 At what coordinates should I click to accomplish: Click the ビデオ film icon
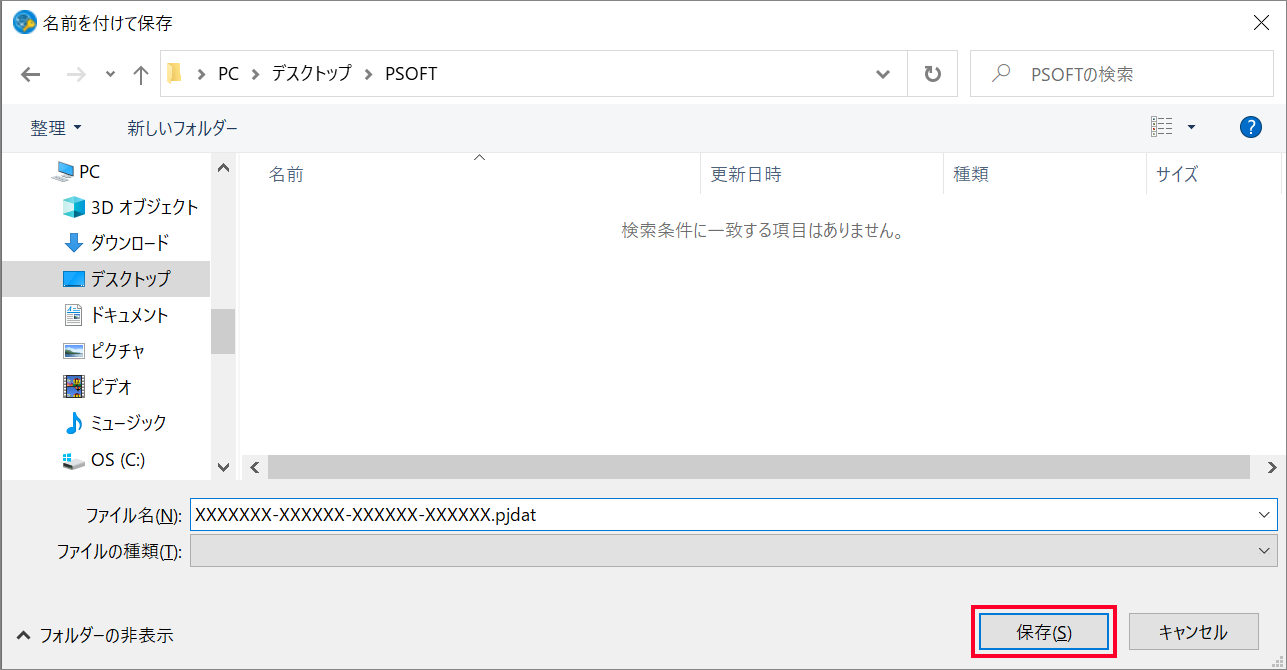tap(74, 386)
